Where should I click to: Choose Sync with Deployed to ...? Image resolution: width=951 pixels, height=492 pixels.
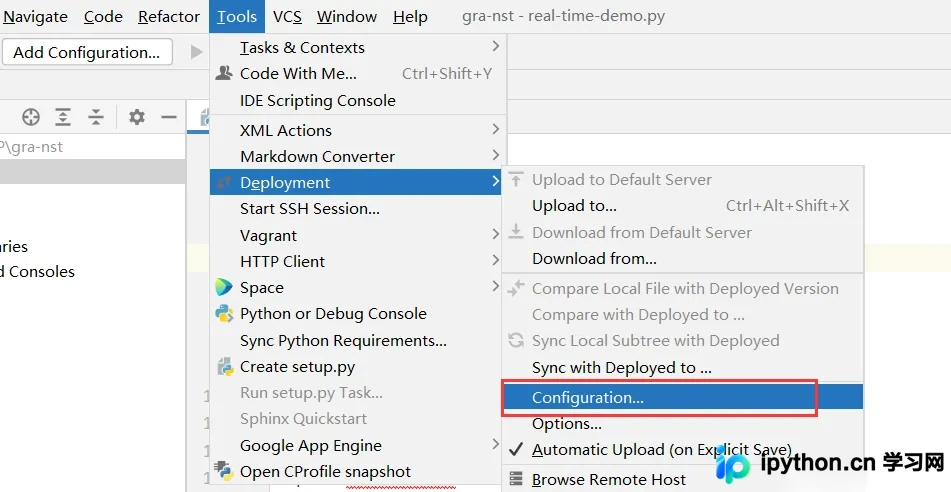(x=682, y=368)
